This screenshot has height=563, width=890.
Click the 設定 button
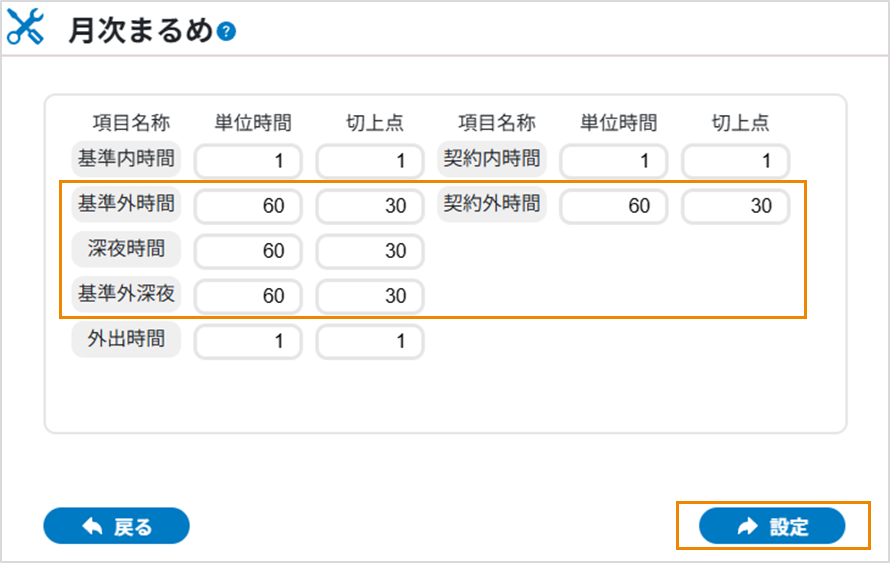772,526
